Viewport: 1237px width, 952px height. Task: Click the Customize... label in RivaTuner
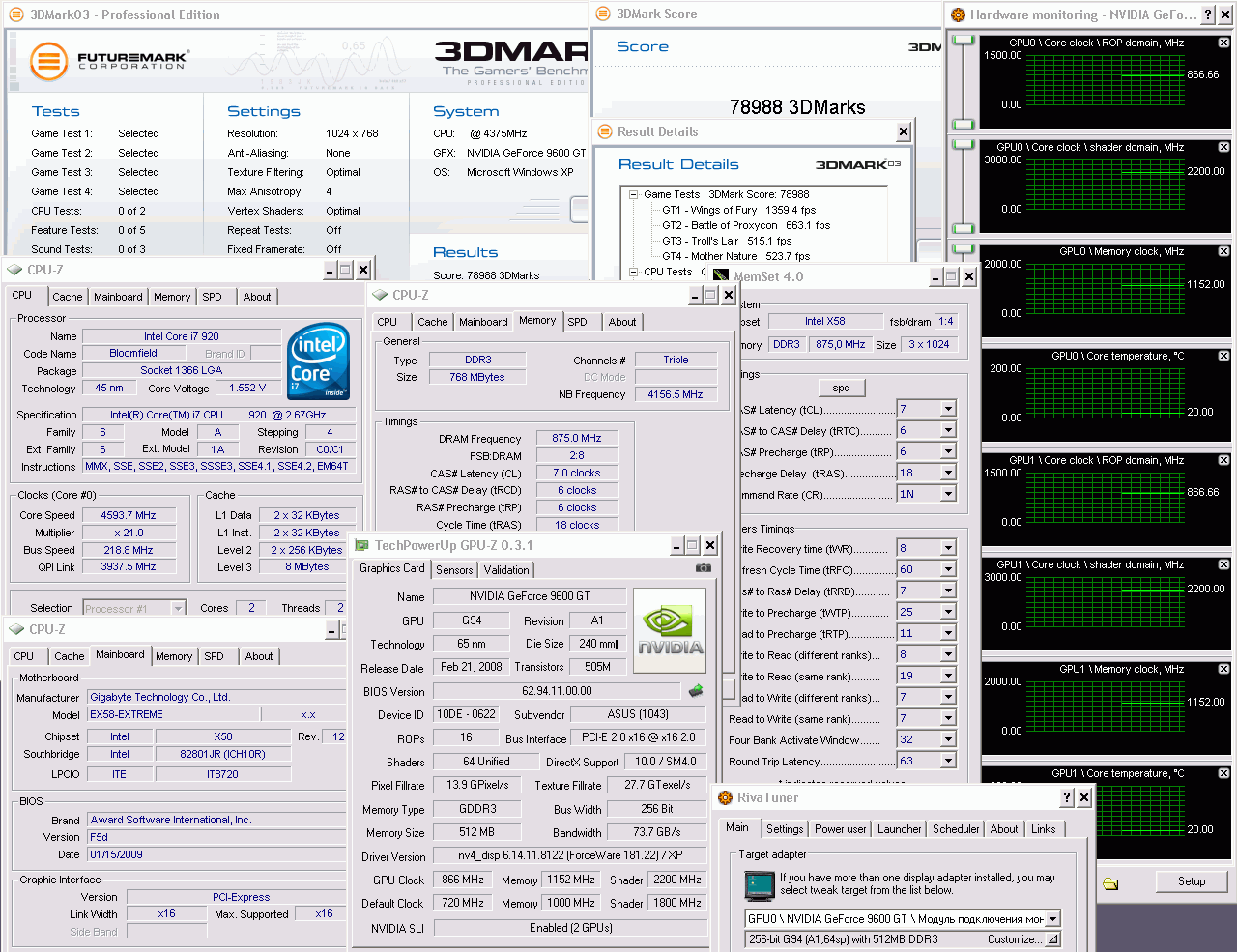(1014, 938)
